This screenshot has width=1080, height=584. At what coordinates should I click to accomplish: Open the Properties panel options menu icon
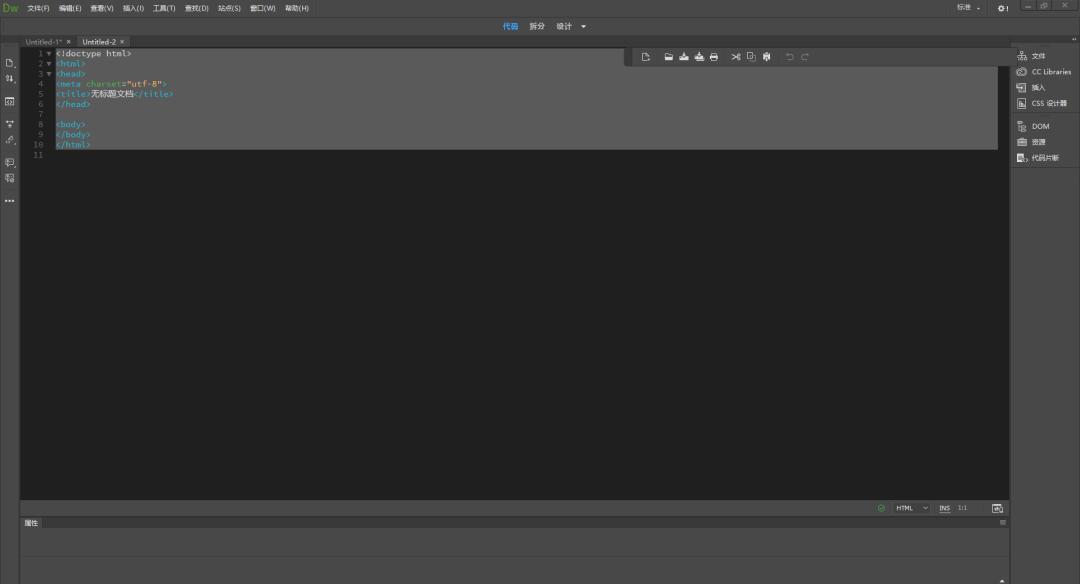point(1003,523)
